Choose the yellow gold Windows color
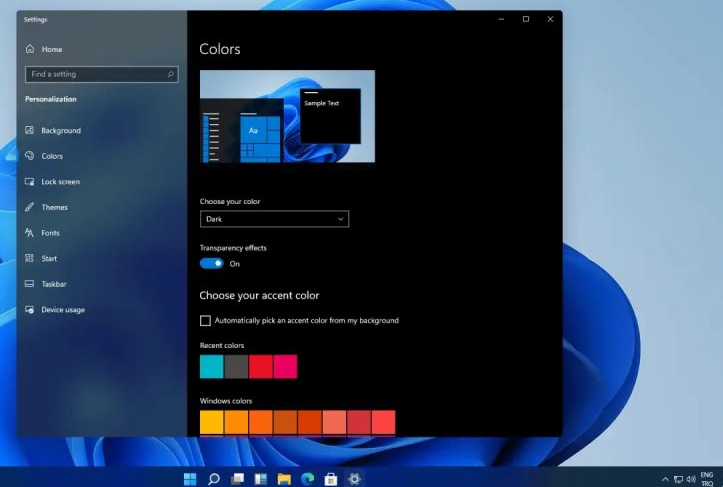The image size is (723, 487). click(x=212, y=422)
